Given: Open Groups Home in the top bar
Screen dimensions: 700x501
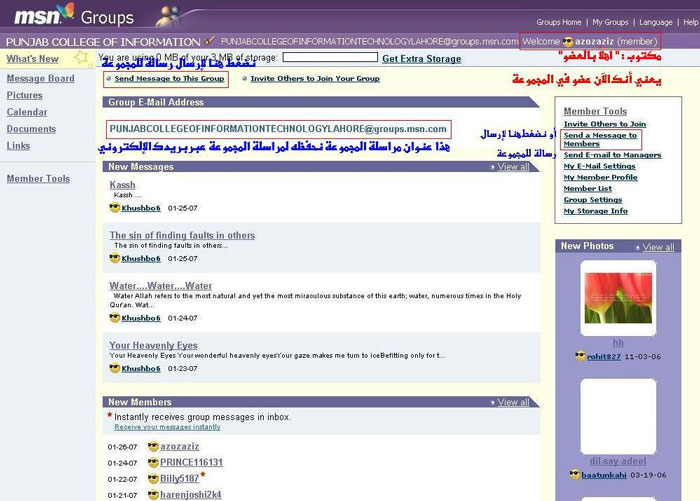Looking at the screenshot, I should [558, 22].
